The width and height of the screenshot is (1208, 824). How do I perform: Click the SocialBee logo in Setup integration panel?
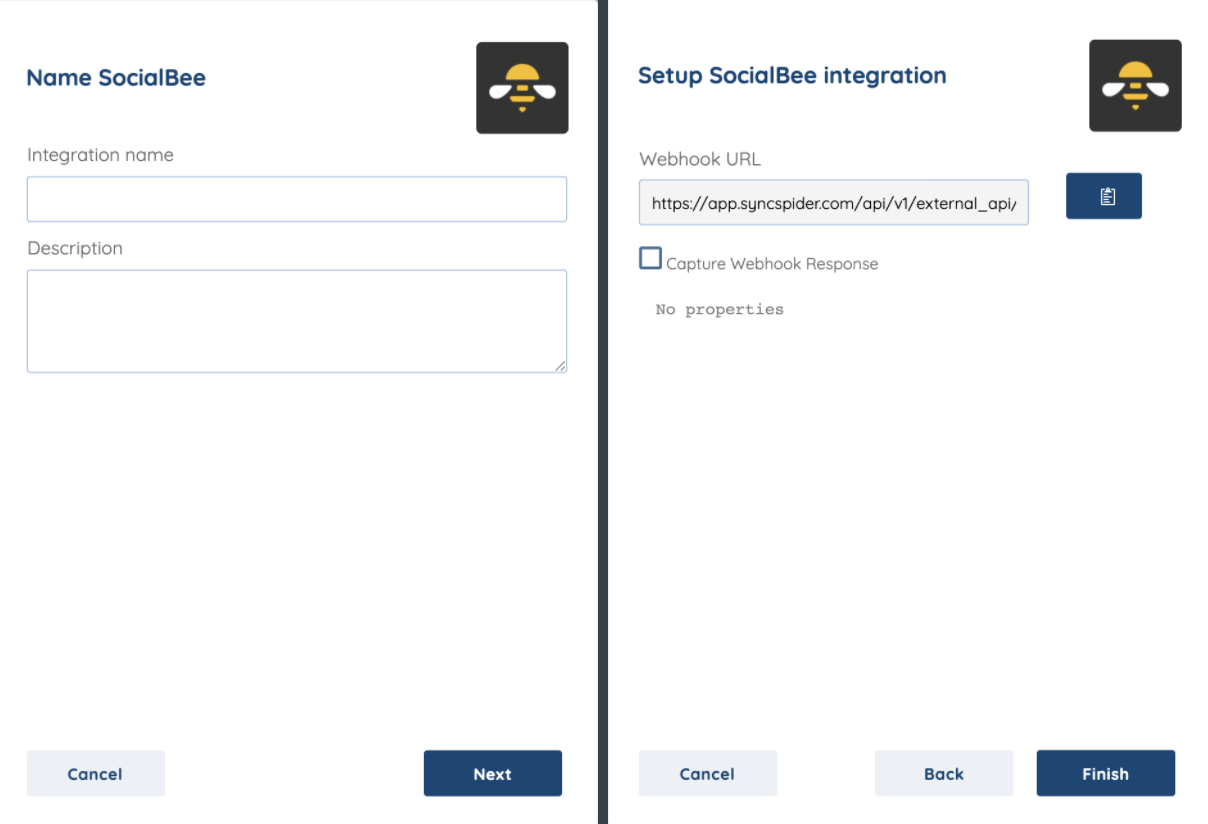tap(1135, 85)
